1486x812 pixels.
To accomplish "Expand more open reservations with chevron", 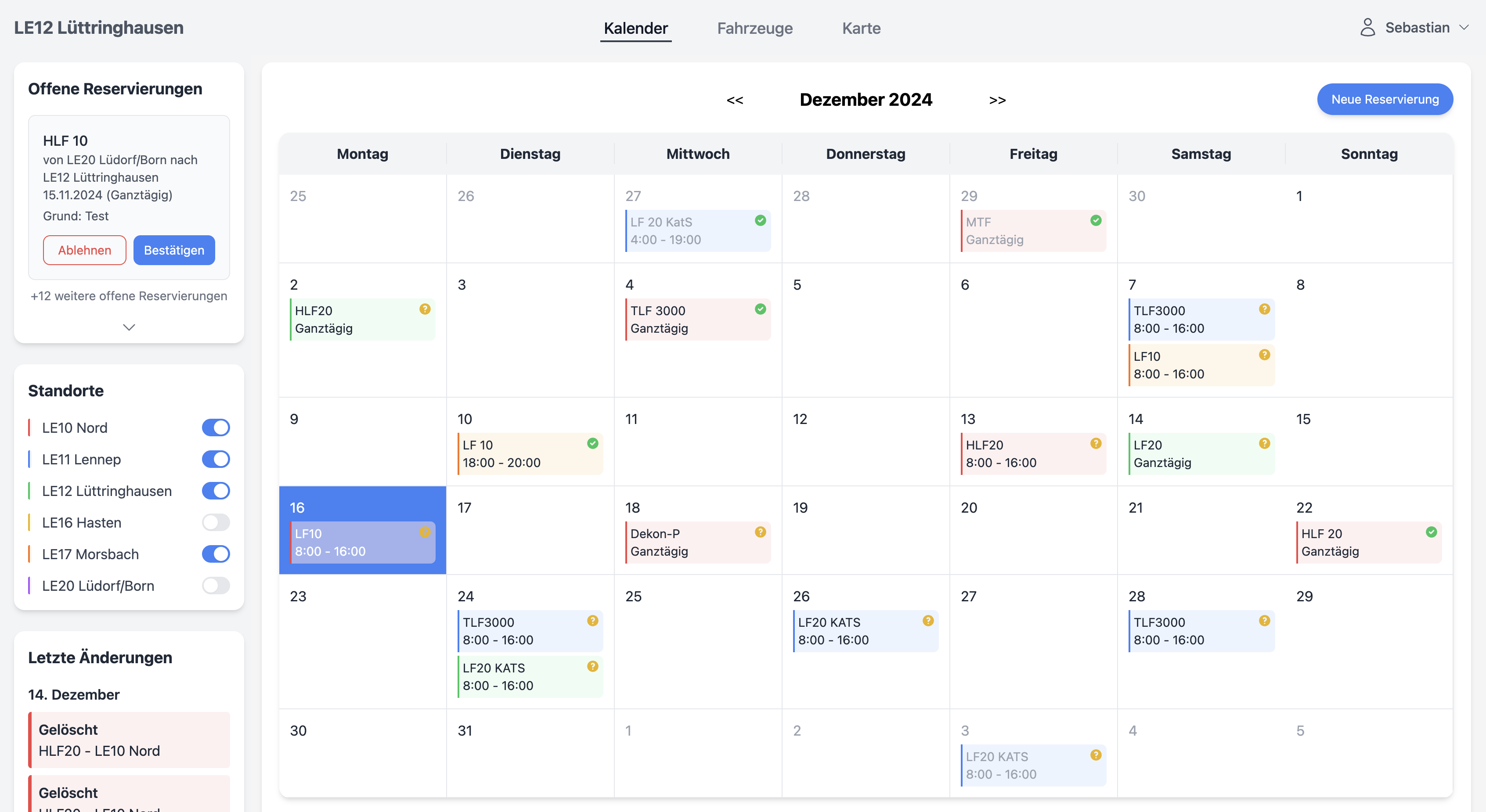I will (x=129, y=327).
